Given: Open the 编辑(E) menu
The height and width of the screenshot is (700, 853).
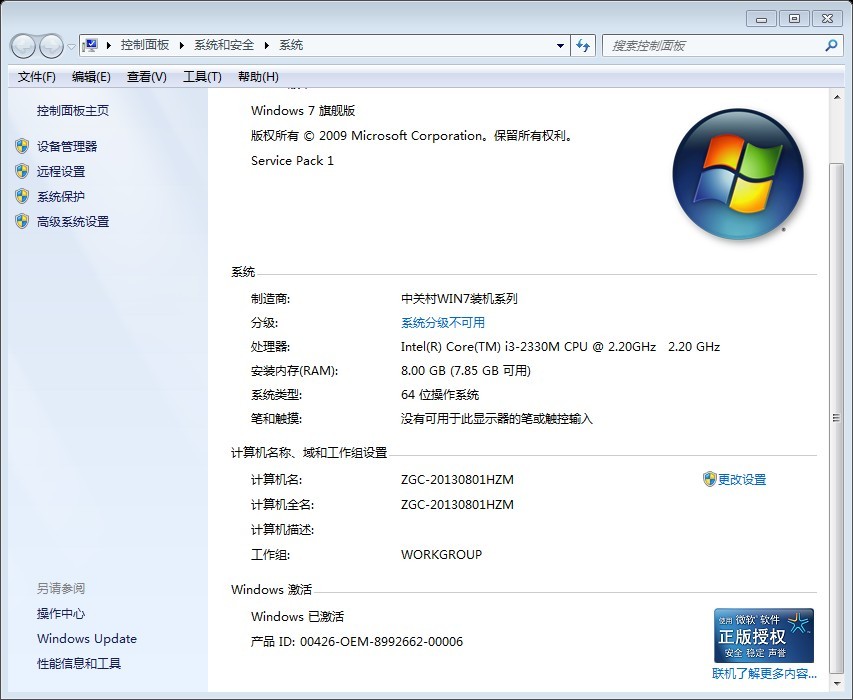Looking at the screenshot, I should (91, 77).
